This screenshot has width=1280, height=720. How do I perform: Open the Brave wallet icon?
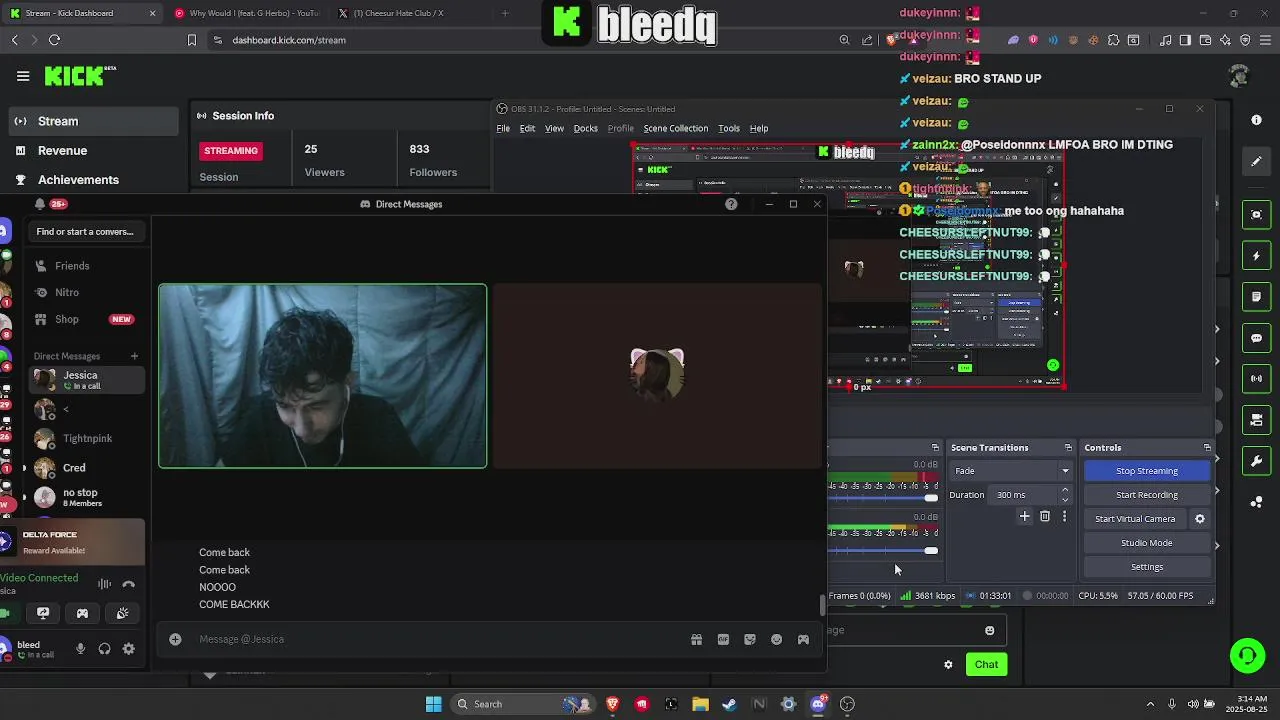coord(1205,40)
